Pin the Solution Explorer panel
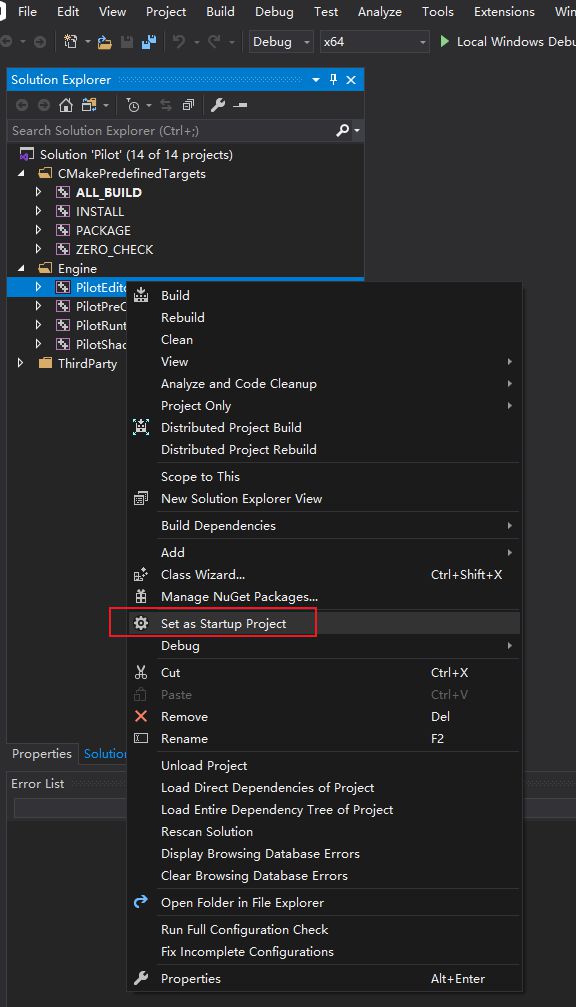 (333, 80)
